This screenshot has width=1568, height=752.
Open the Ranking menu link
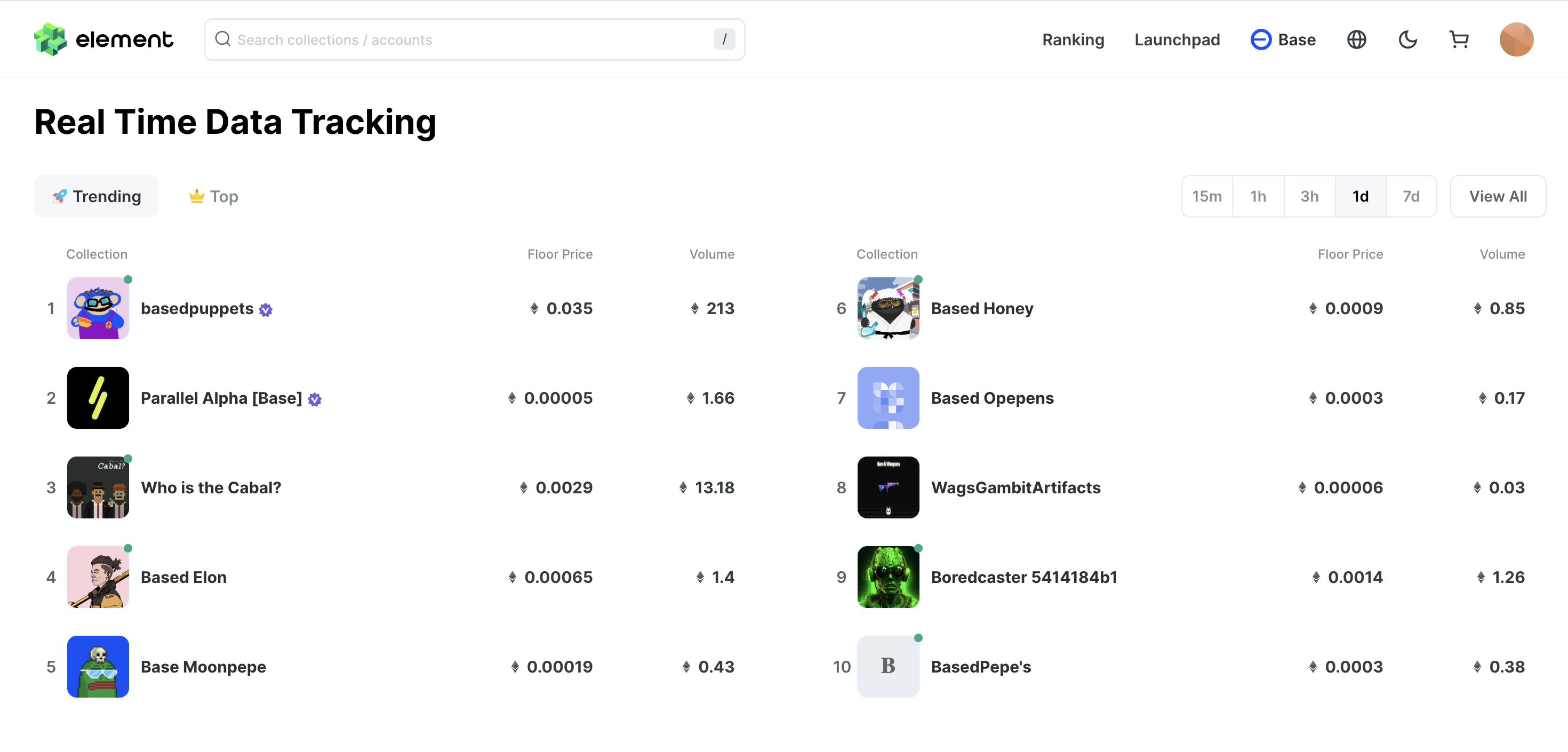1073,39
